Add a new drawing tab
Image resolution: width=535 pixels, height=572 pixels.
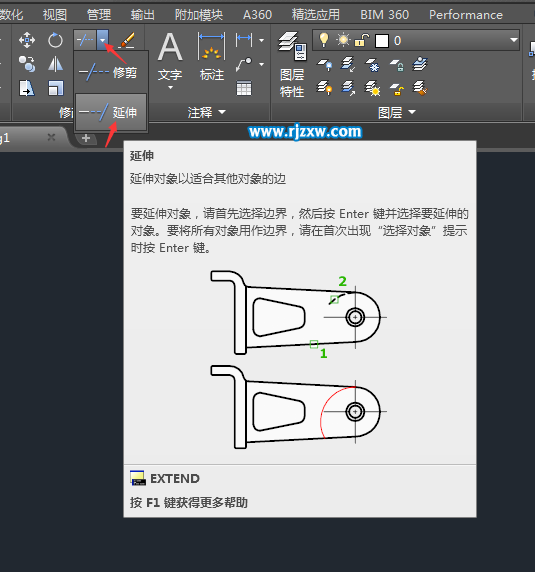click(86, 138)
